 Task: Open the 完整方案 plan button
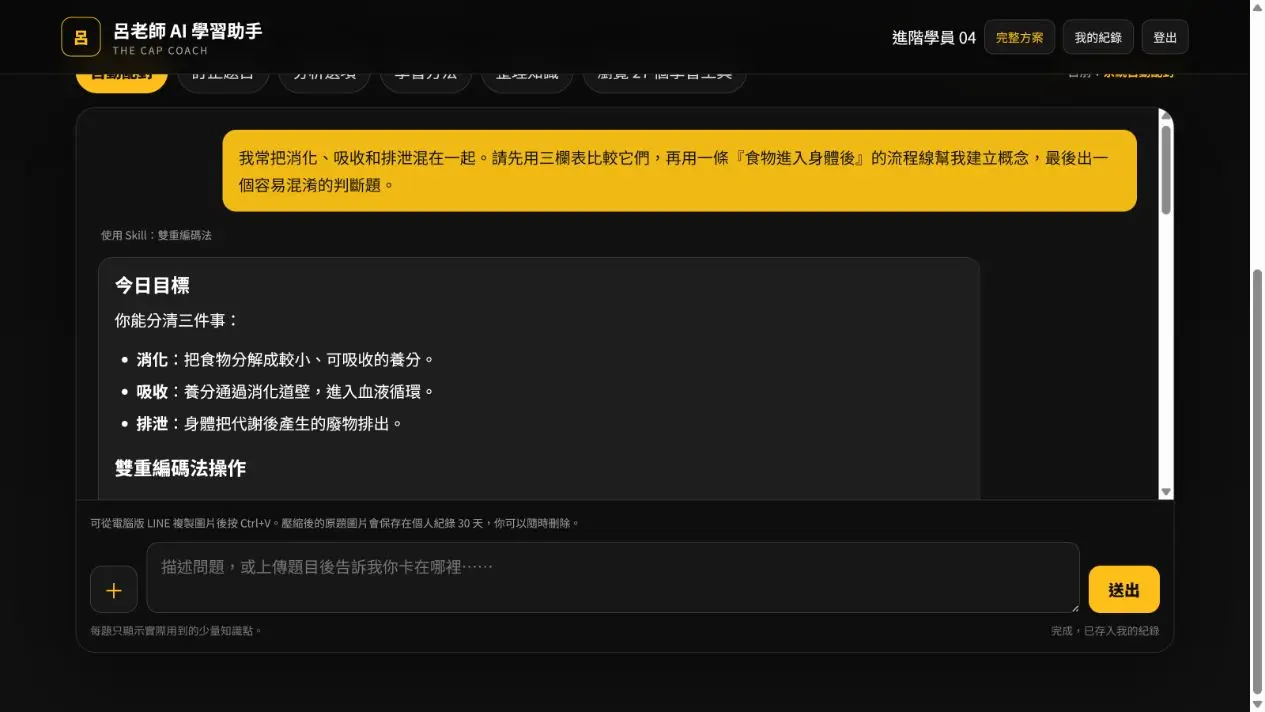click(x=1019, y=37)
